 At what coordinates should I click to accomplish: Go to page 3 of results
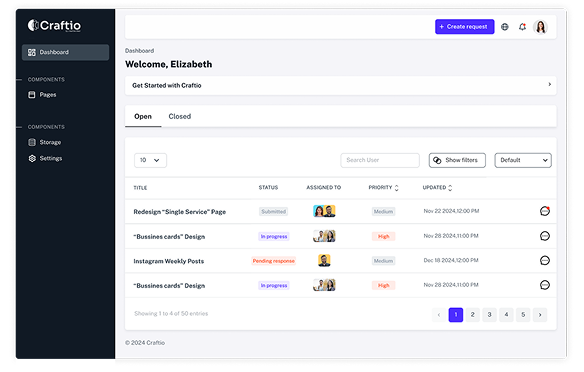point(489,315)
